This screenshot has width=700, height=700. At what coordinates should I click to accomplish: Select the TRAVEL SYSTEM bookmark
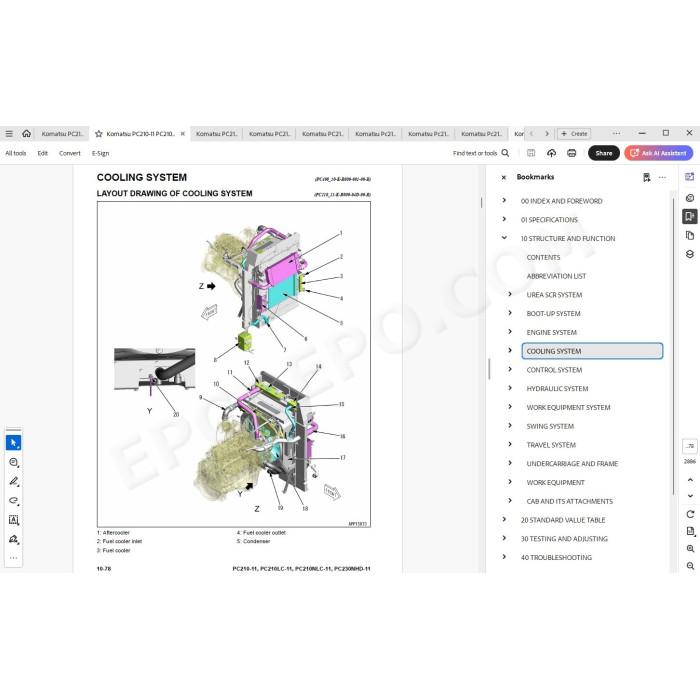click(551, 445)
